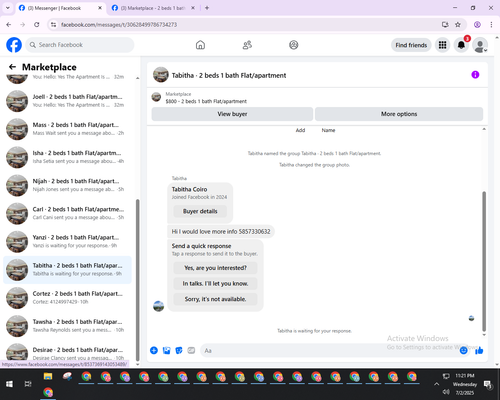View site information icon in address bar

(53, 25)
